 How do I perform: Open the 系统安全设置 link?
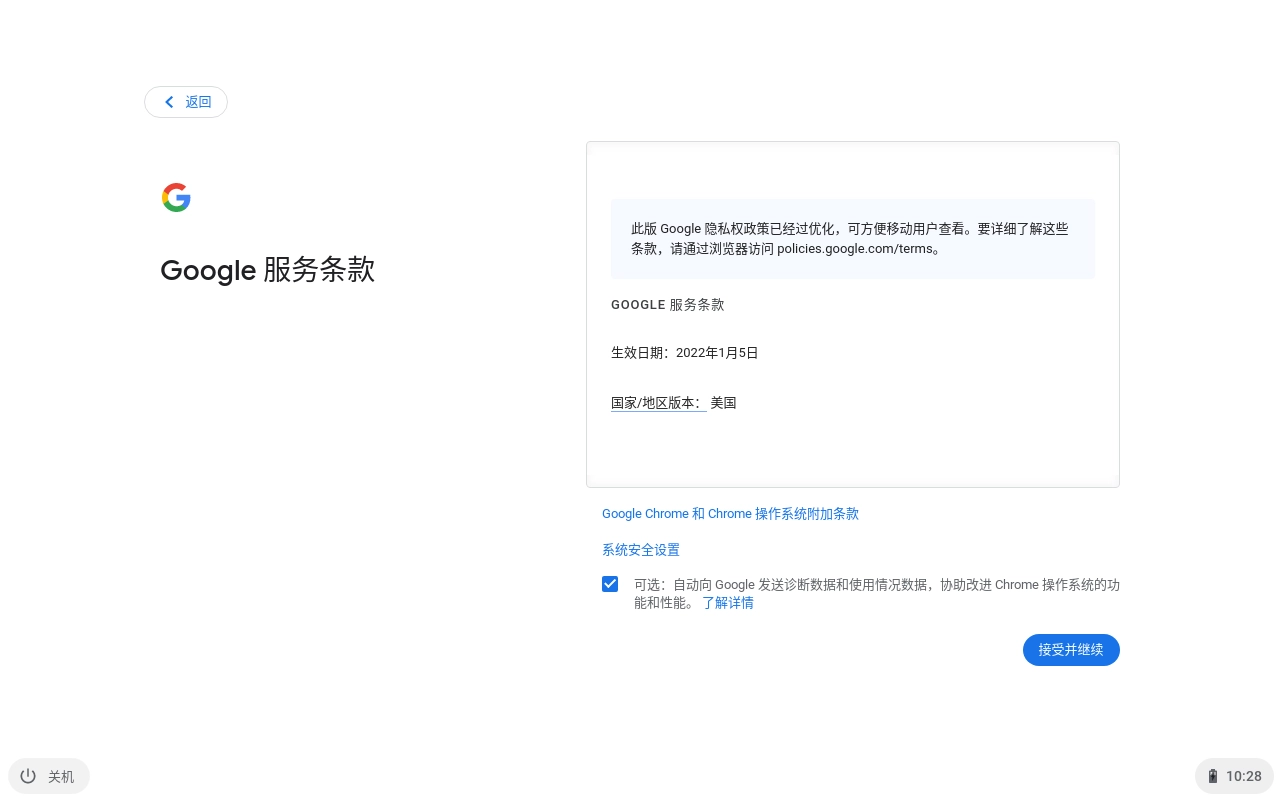(641, 550)
